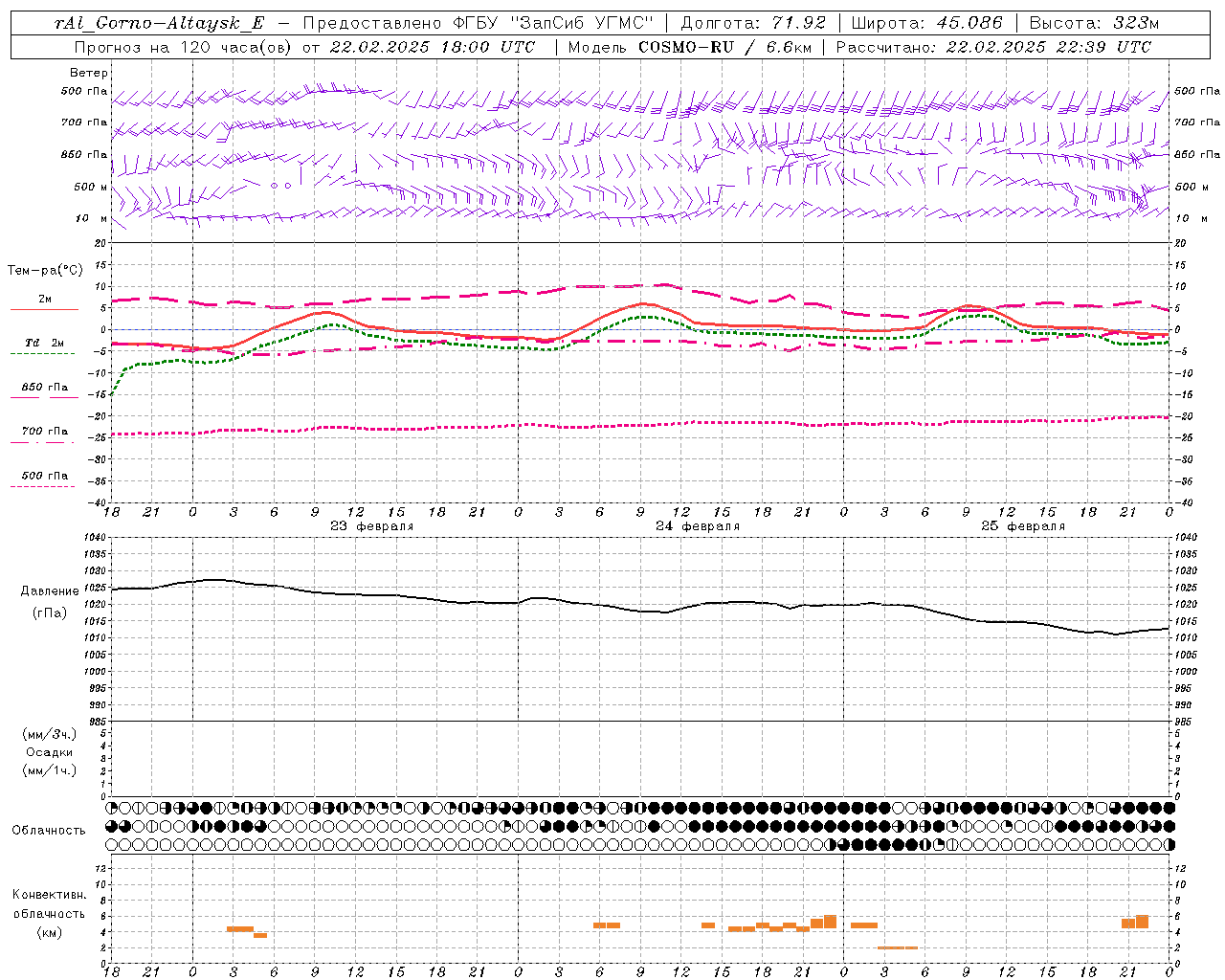Viewport: 1225px width, 980px height.
Task: Click the 985 value on left pressure axis
Action: pos(97,722)
